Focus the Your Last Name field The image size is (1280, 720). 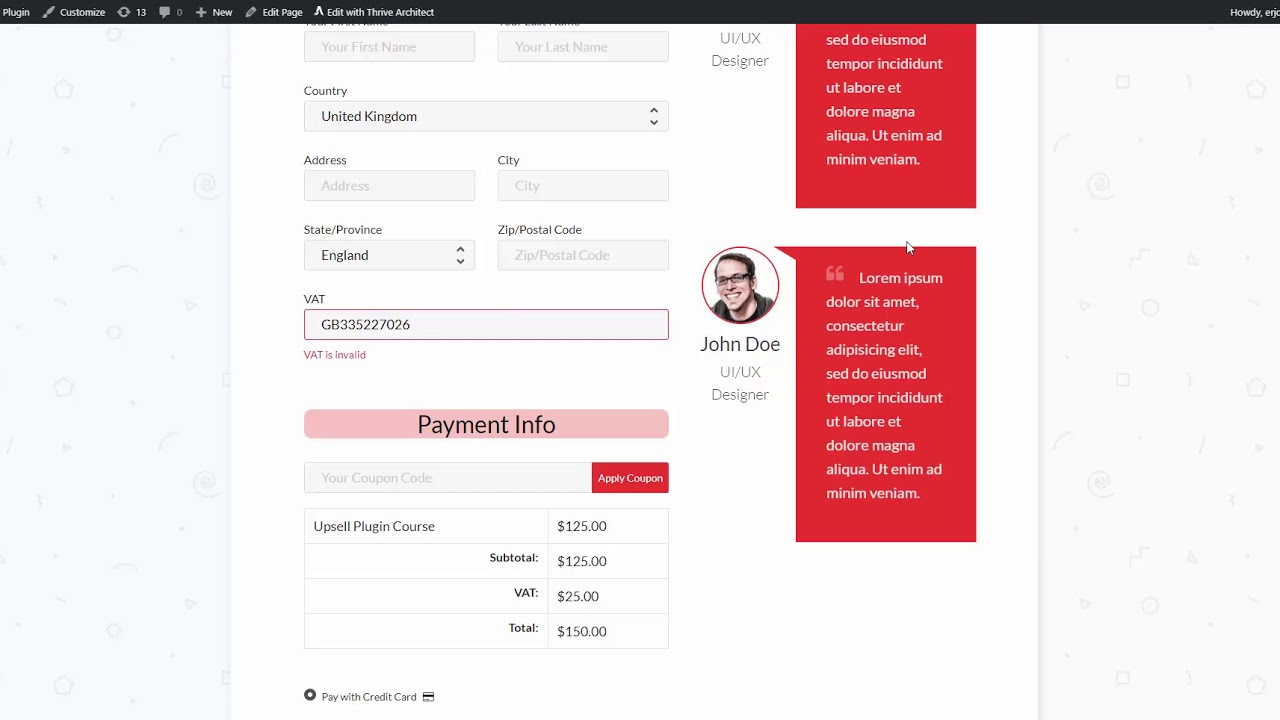(x=583, y=46)
